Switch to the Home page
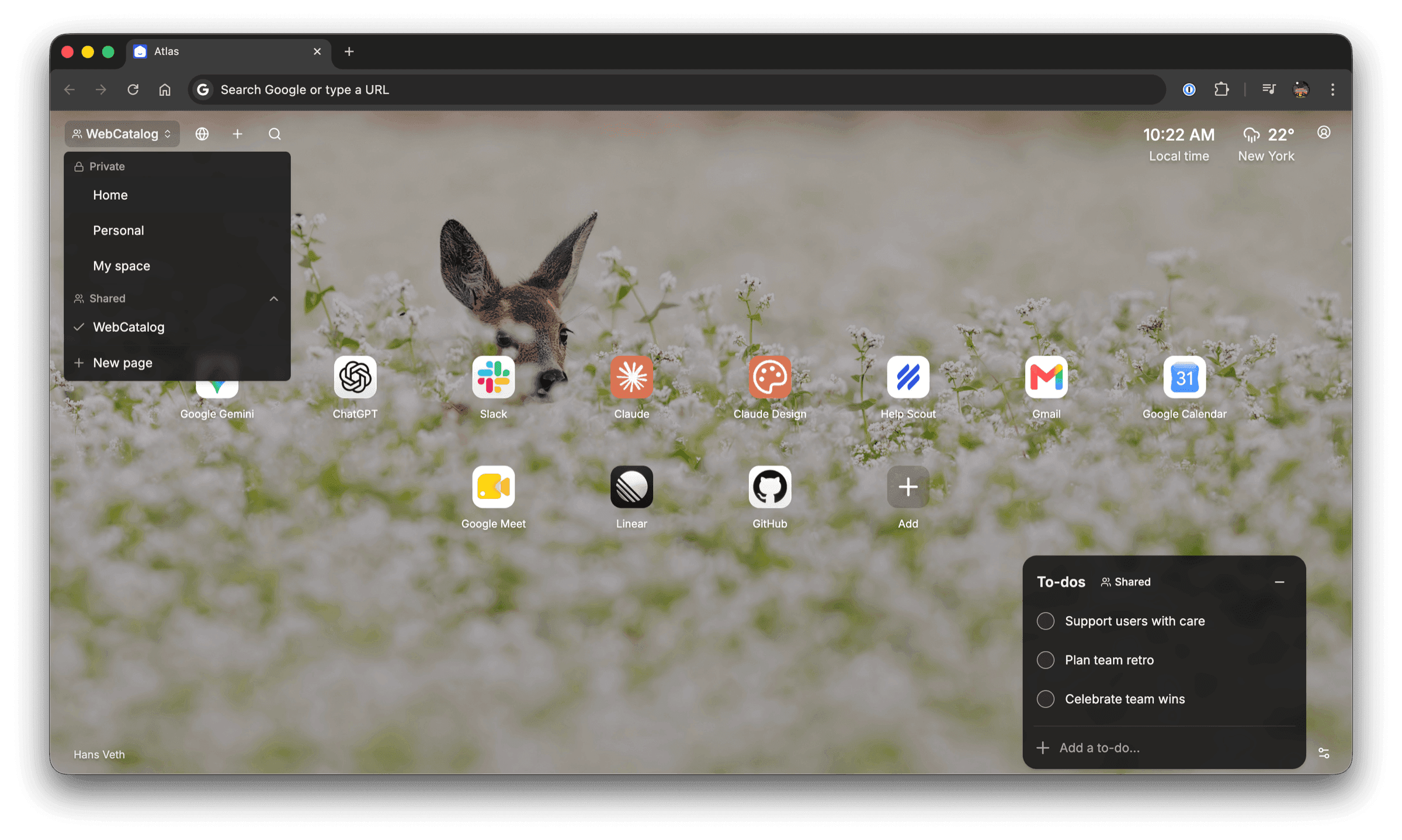 click(x=177, y=195)
